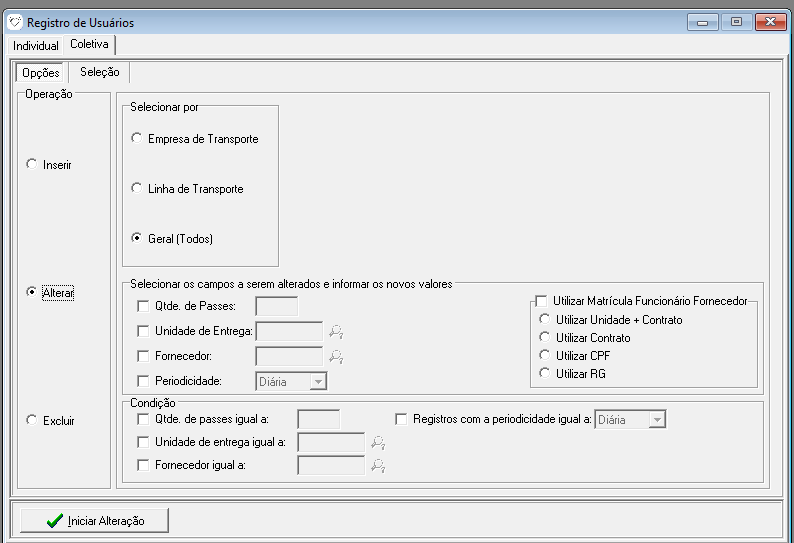Click the Qtde. de passes igual a field
This screenshot has width=794, height=543.
[x=319, y=419]
